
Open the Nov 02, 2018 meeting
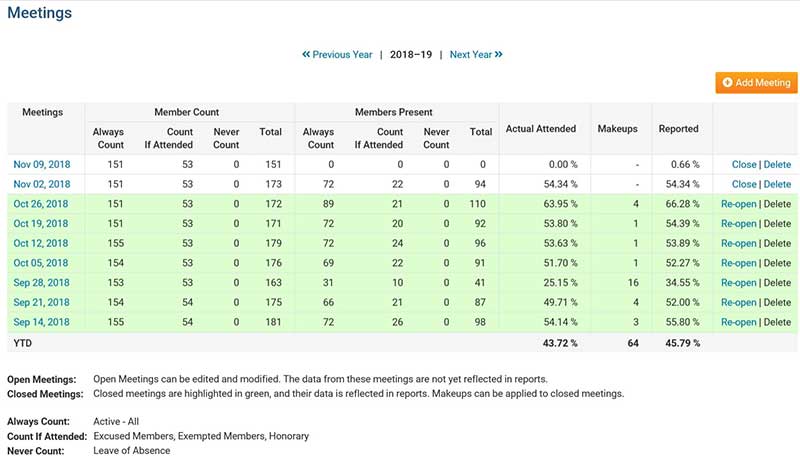(41, 184)
